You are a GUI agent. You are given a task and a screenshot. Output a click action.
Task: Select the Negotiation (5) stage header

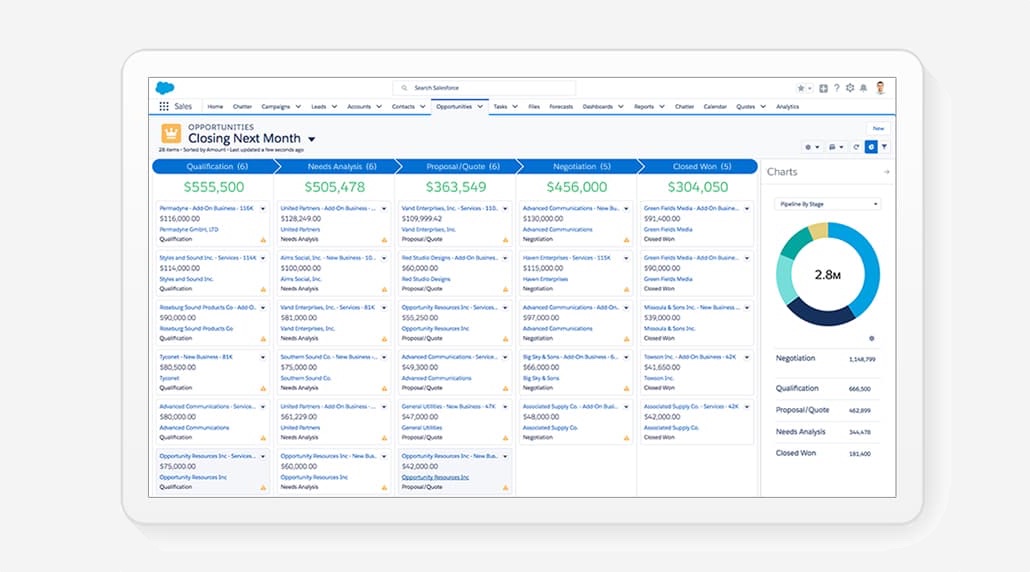pos(581,167)
